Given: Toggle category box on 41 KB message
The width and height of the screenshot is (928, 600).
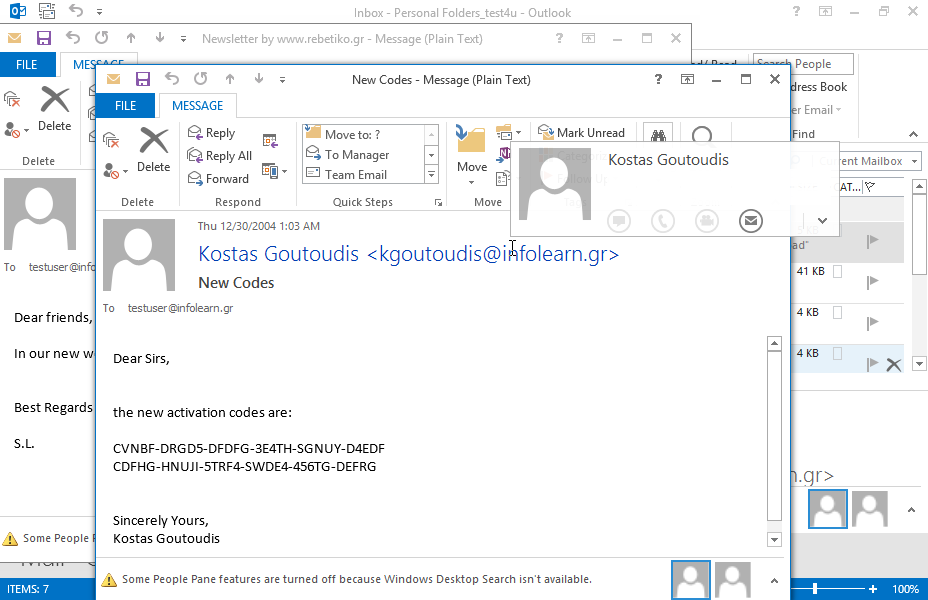Looking at the screenshot, I should point(837,272).
